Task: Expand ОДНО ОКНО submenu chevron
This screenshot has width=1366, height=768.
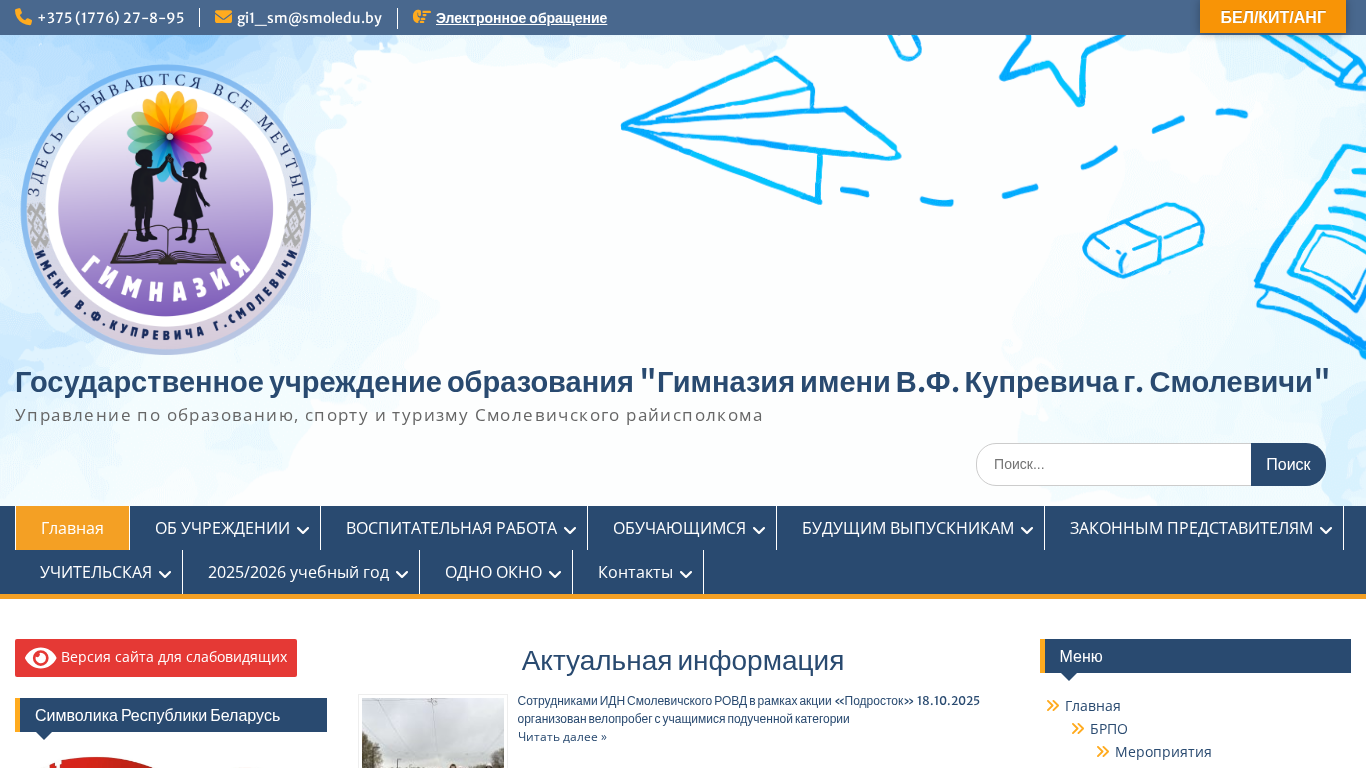Action: (x=555, y=574)
